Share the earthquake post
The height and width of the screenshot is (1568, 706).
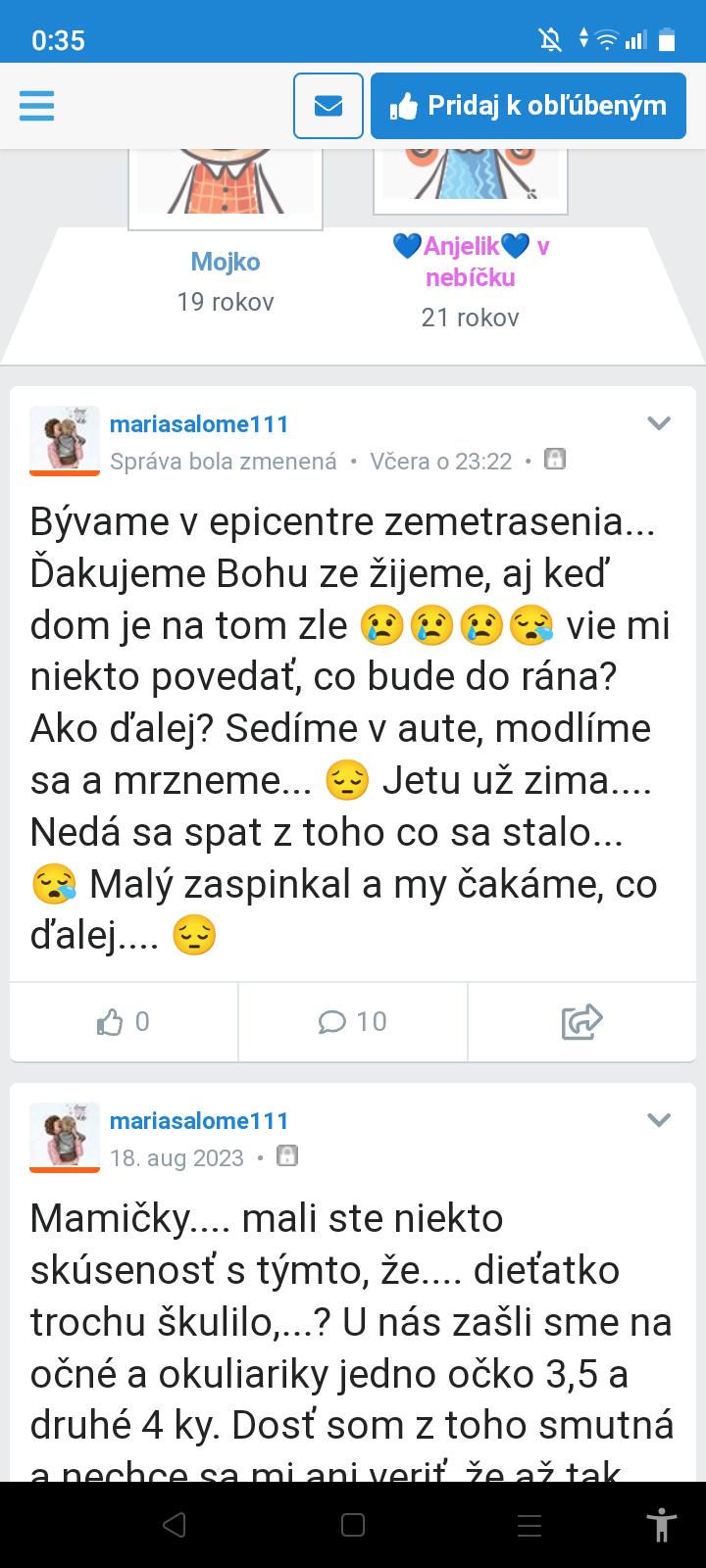coord(581,1022)
